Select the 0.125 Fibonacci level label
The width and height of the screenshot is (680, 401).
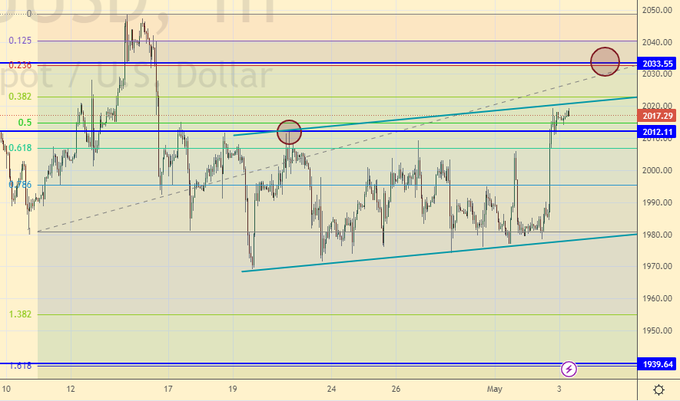point(19,41)
